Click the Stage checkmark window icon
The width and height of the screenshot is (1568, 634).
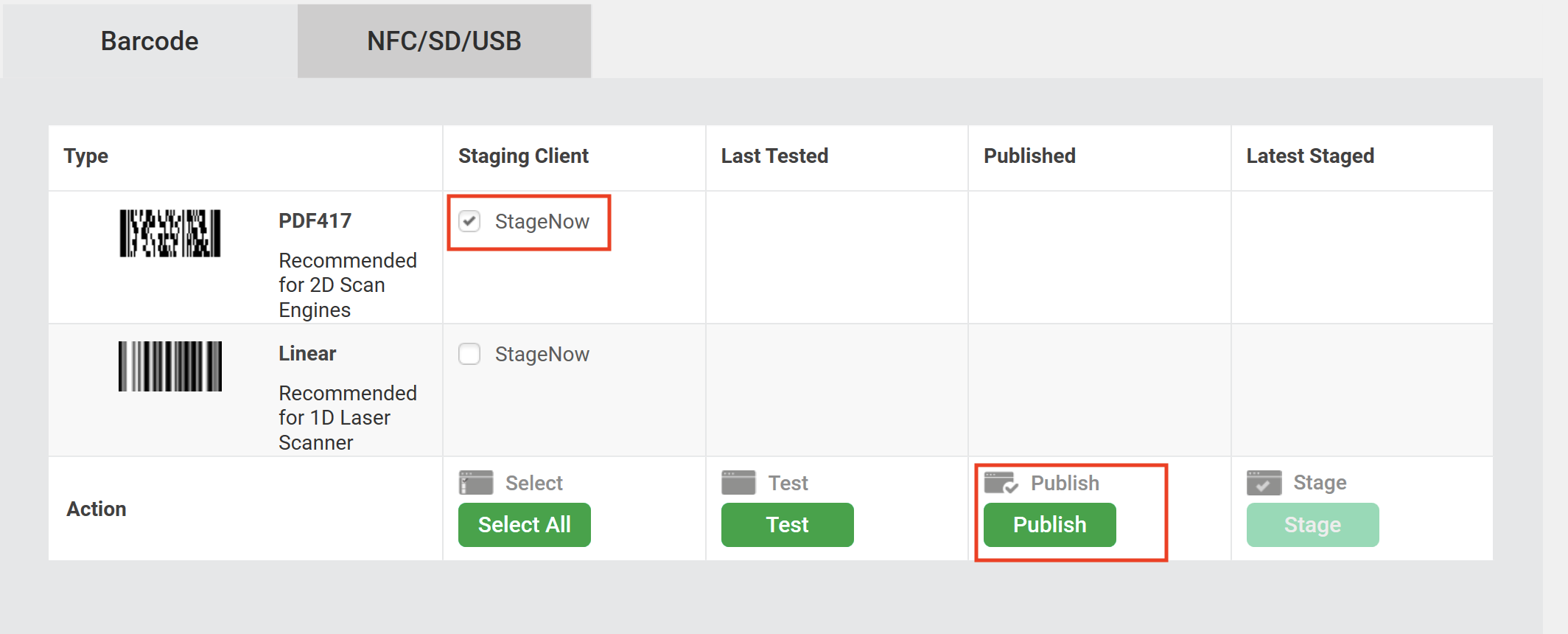[1264, 483]
